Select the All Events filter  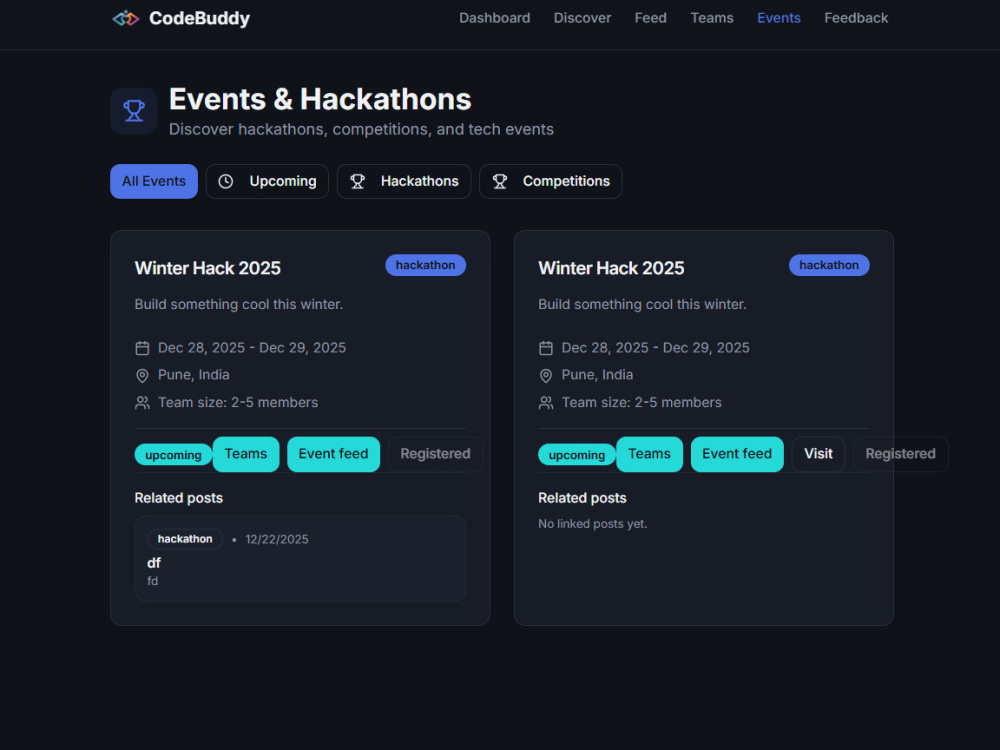[x=154, y=181]
